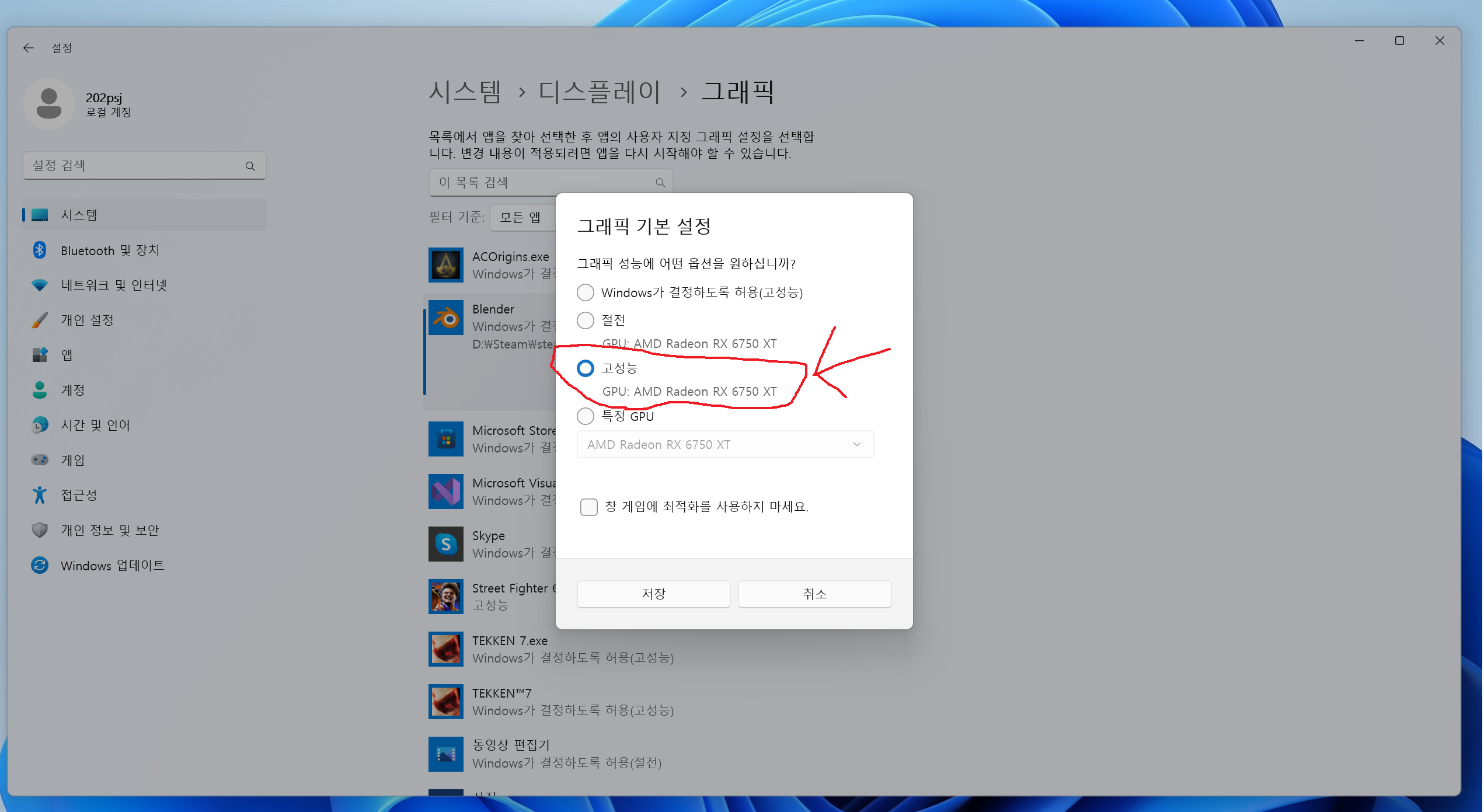Go to Windows 업데이트 sidebar item
The width and height of the screenshot is (1484, 812).
pyautogui.click(x=112, y=566)
